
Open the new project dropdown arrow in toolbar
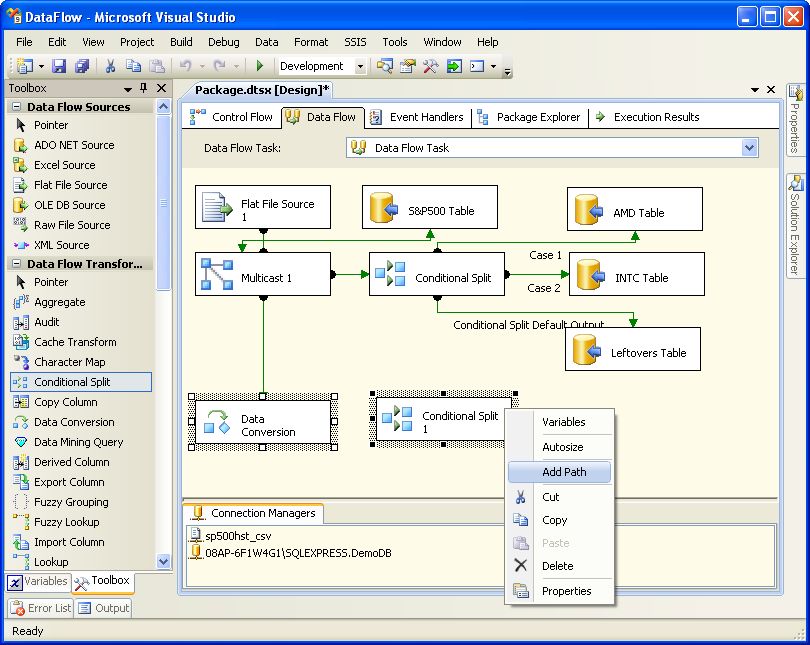click(x=41, y=67)
